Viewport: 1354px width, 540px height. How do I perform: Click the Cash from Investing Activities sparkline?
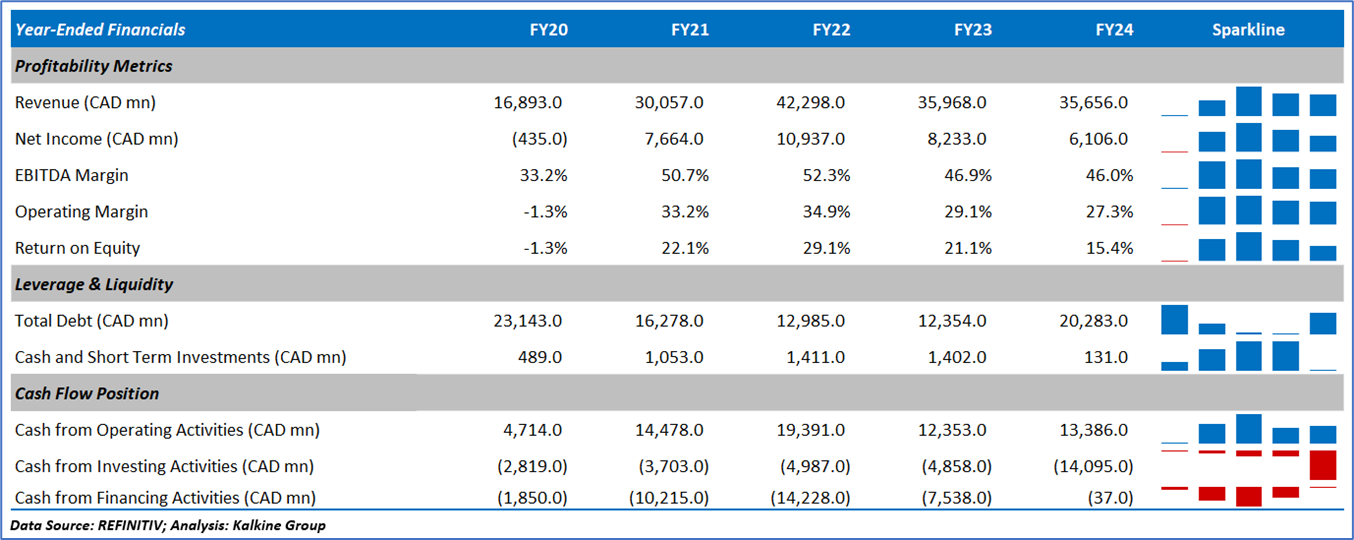[x=1248, y=466]
